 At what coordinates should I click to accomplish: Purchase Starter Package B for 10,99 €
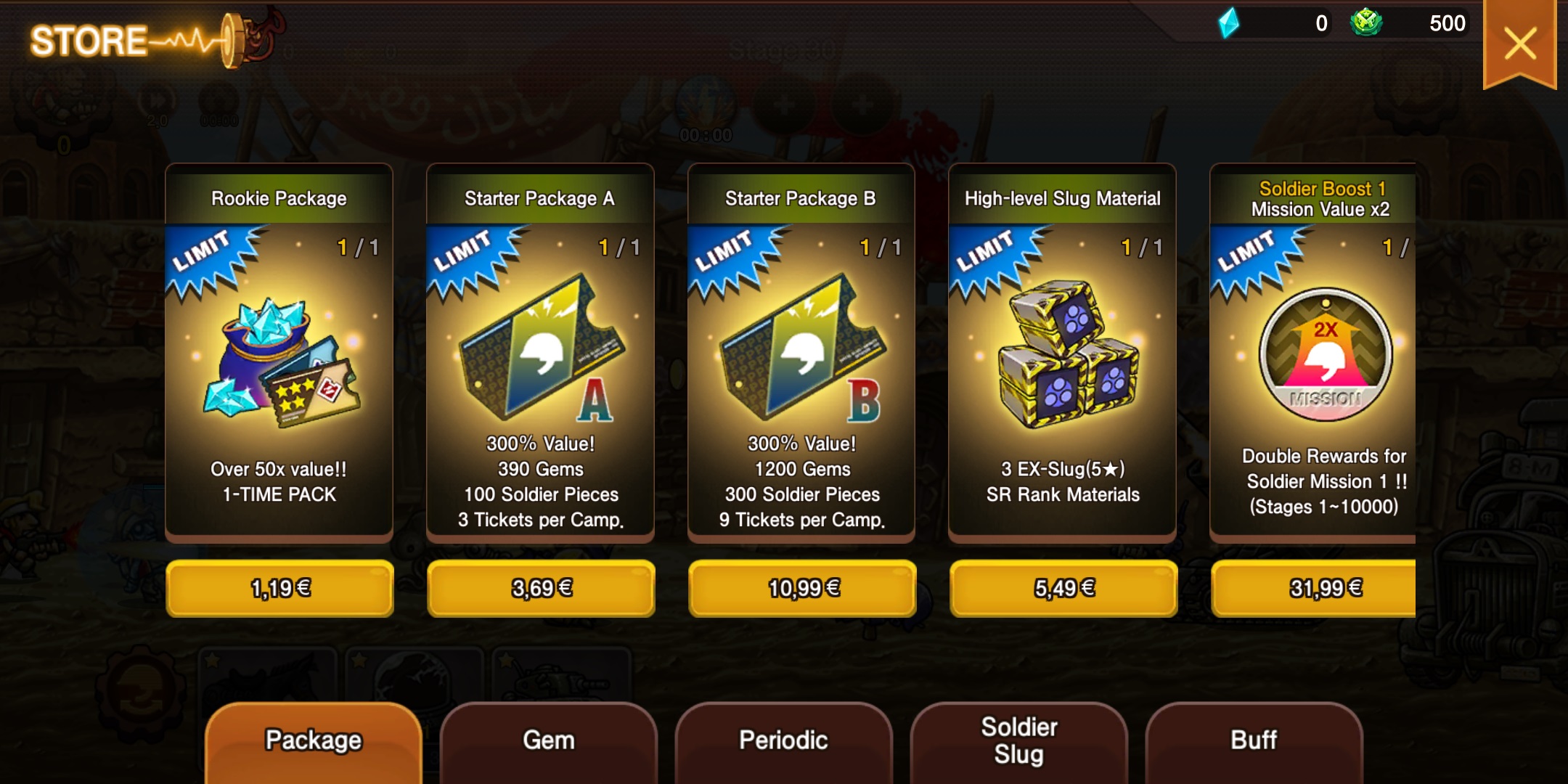tap(803, 588)
